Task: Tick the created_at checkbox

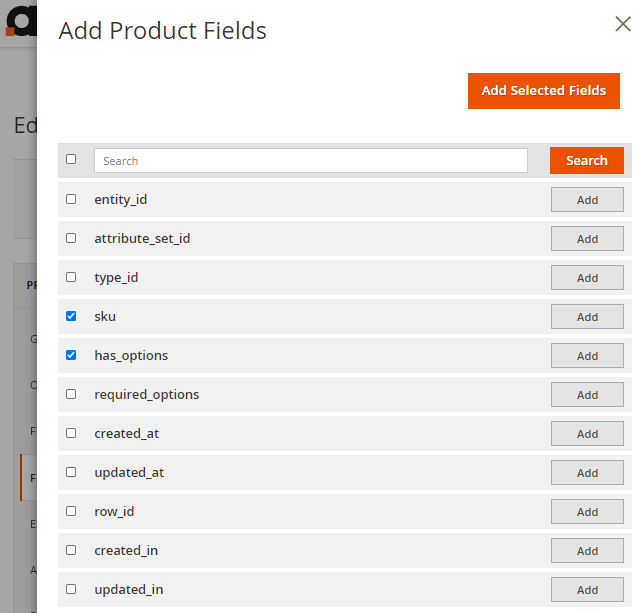Action: point(71,433)
